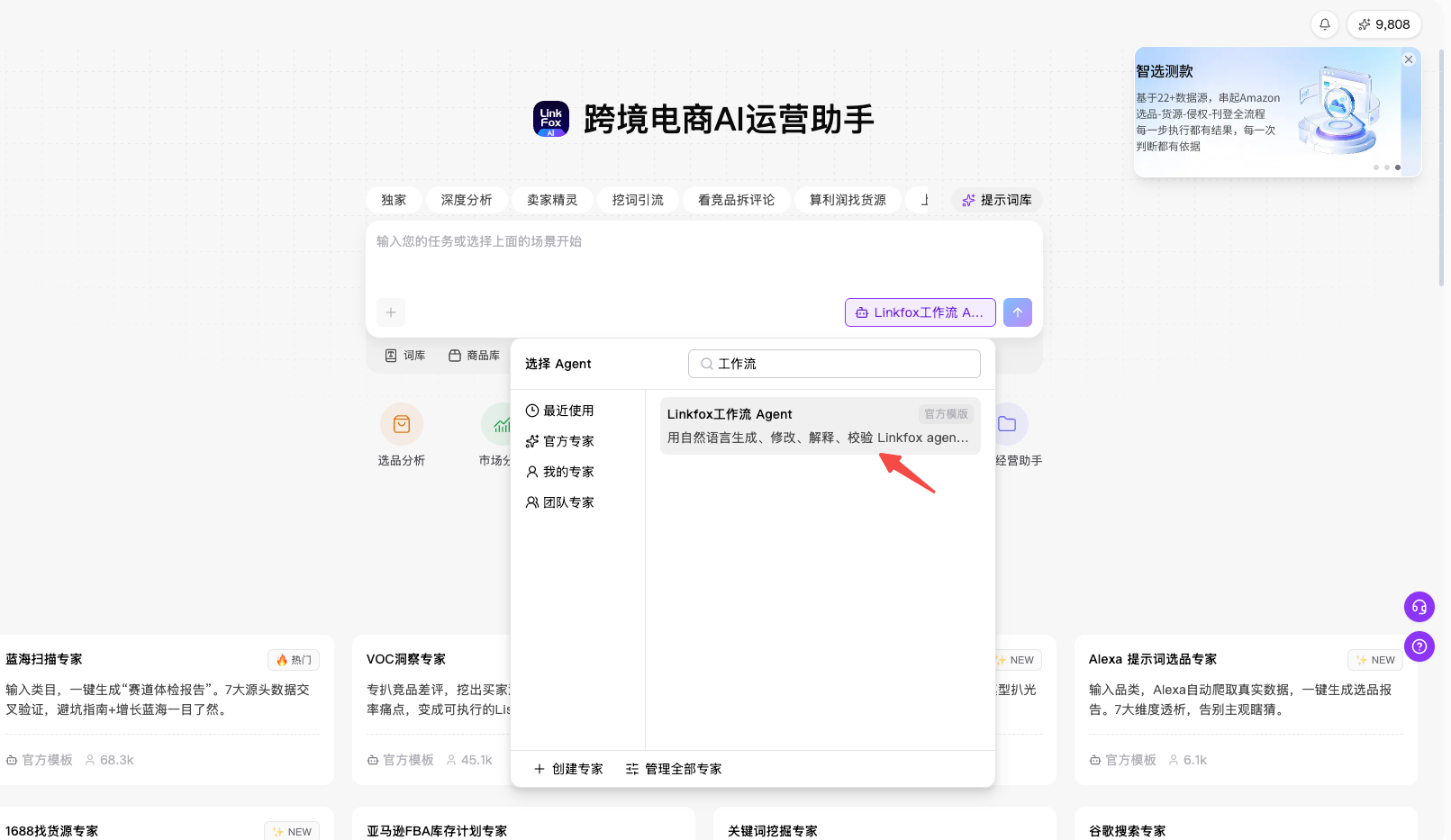Select the 卖家精灵 scene tag

(x=552, y=200)
